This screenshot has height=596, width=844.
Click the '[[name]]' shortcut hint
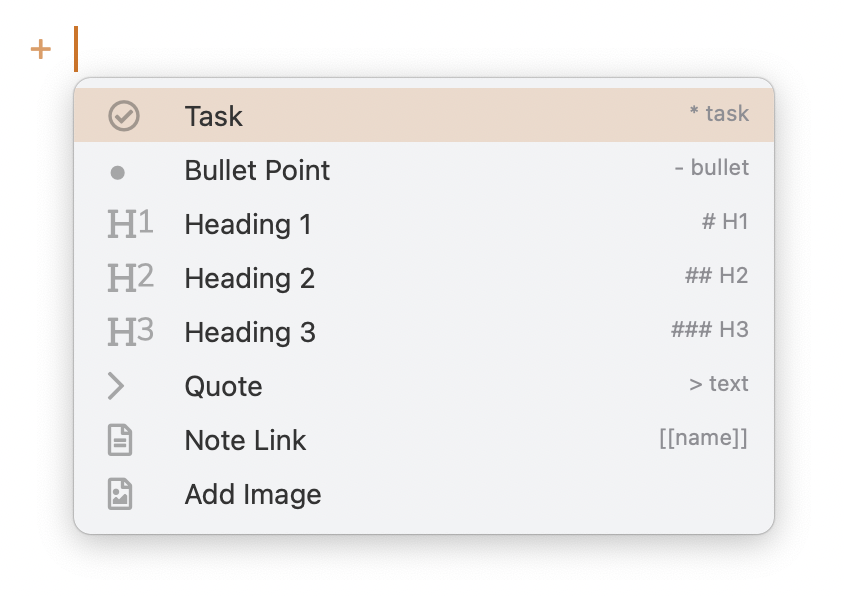click(703, 438)
